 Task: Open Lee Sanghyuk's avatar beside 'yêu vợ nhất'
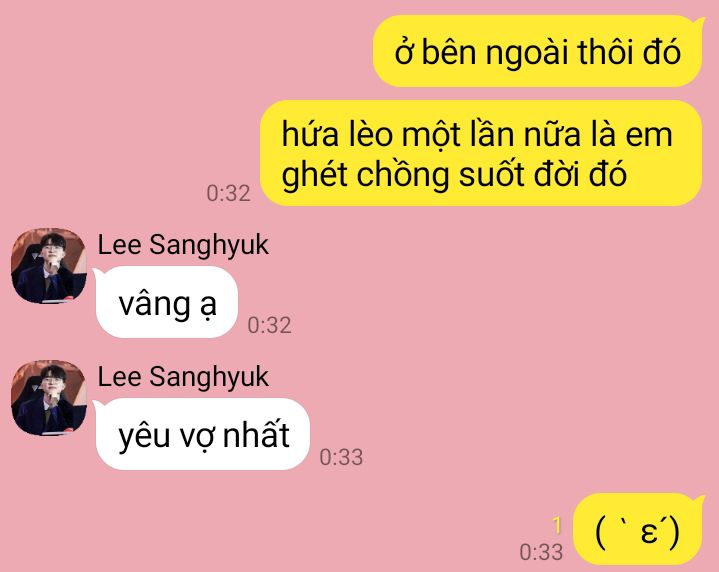49,398
